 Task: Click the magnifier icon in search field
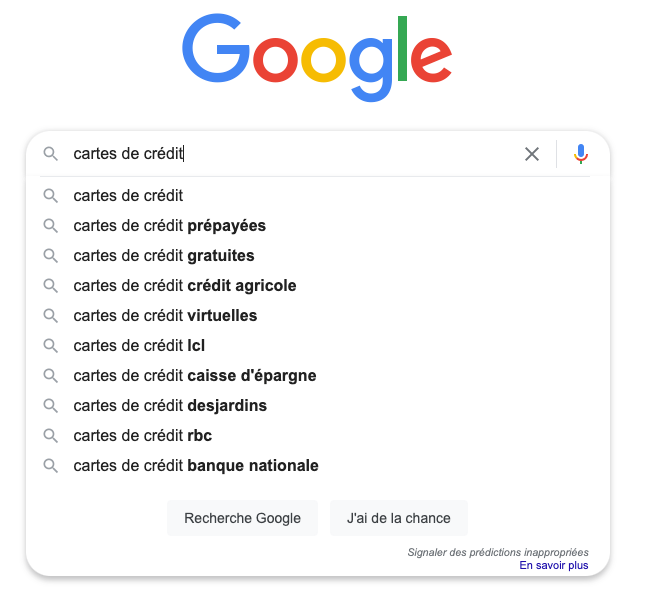[50, 154]
